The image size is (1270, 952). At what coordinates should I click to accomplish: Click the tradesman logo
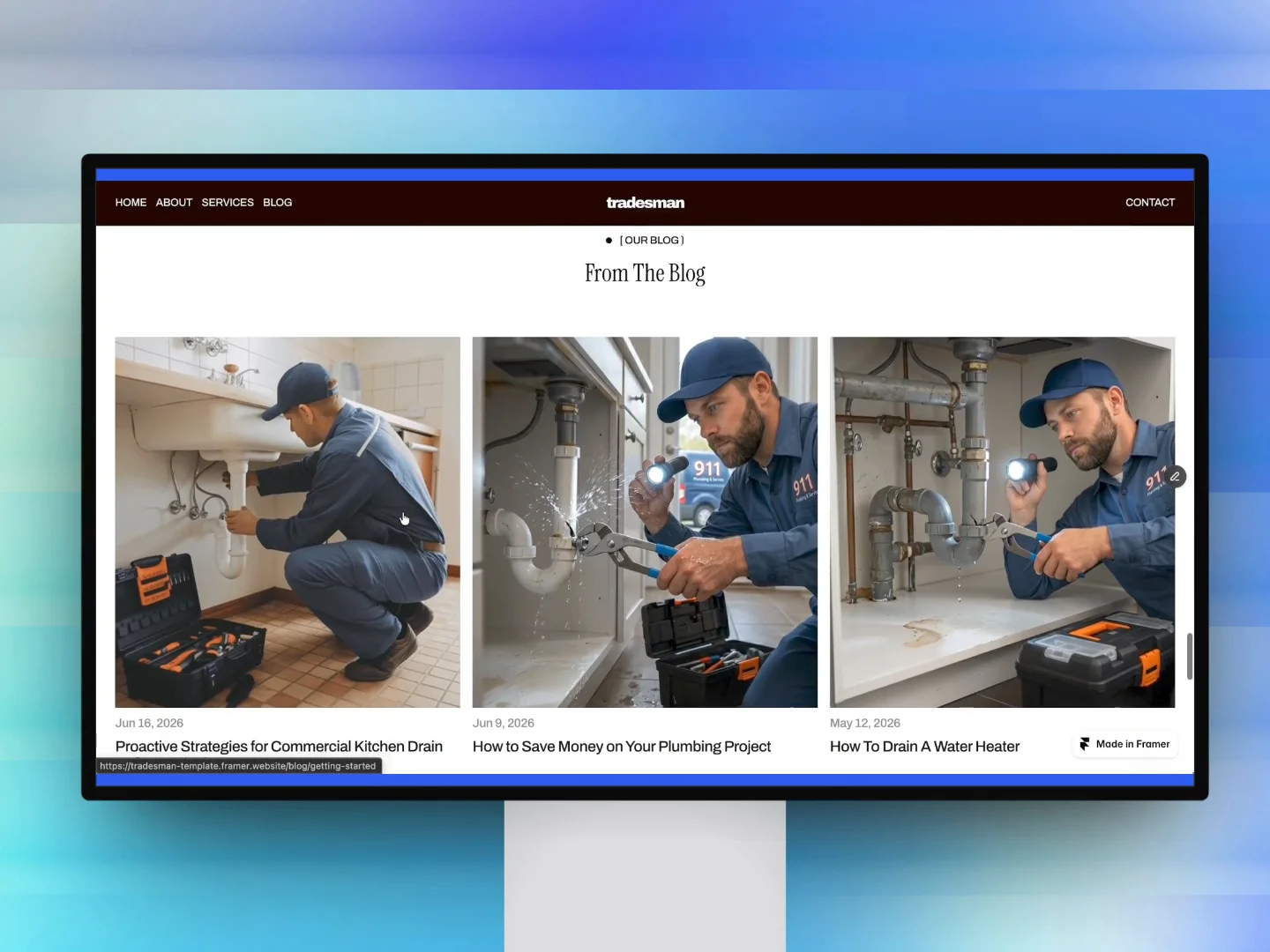pos(645,203)
